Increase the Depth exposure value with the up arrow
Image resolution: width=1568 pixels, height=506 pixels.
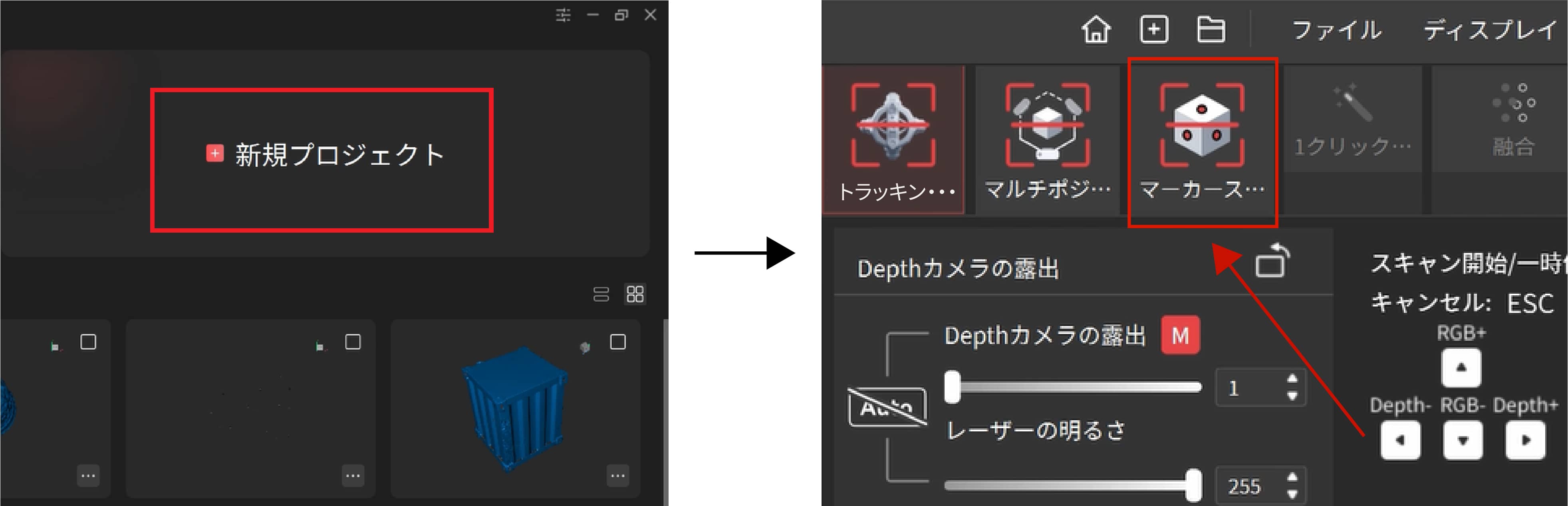tap(1292, 379)
